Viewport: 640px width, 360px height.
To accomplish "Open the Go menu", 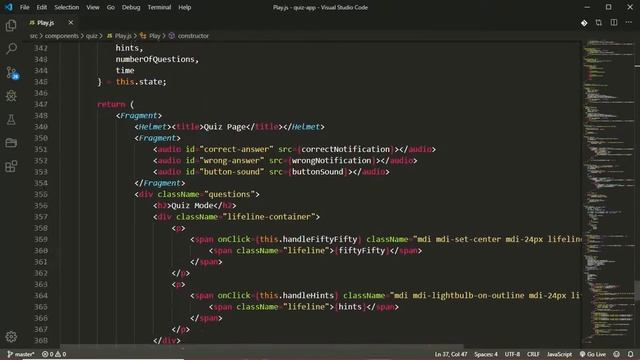I will pyautogui.click(x=111, y=7).
